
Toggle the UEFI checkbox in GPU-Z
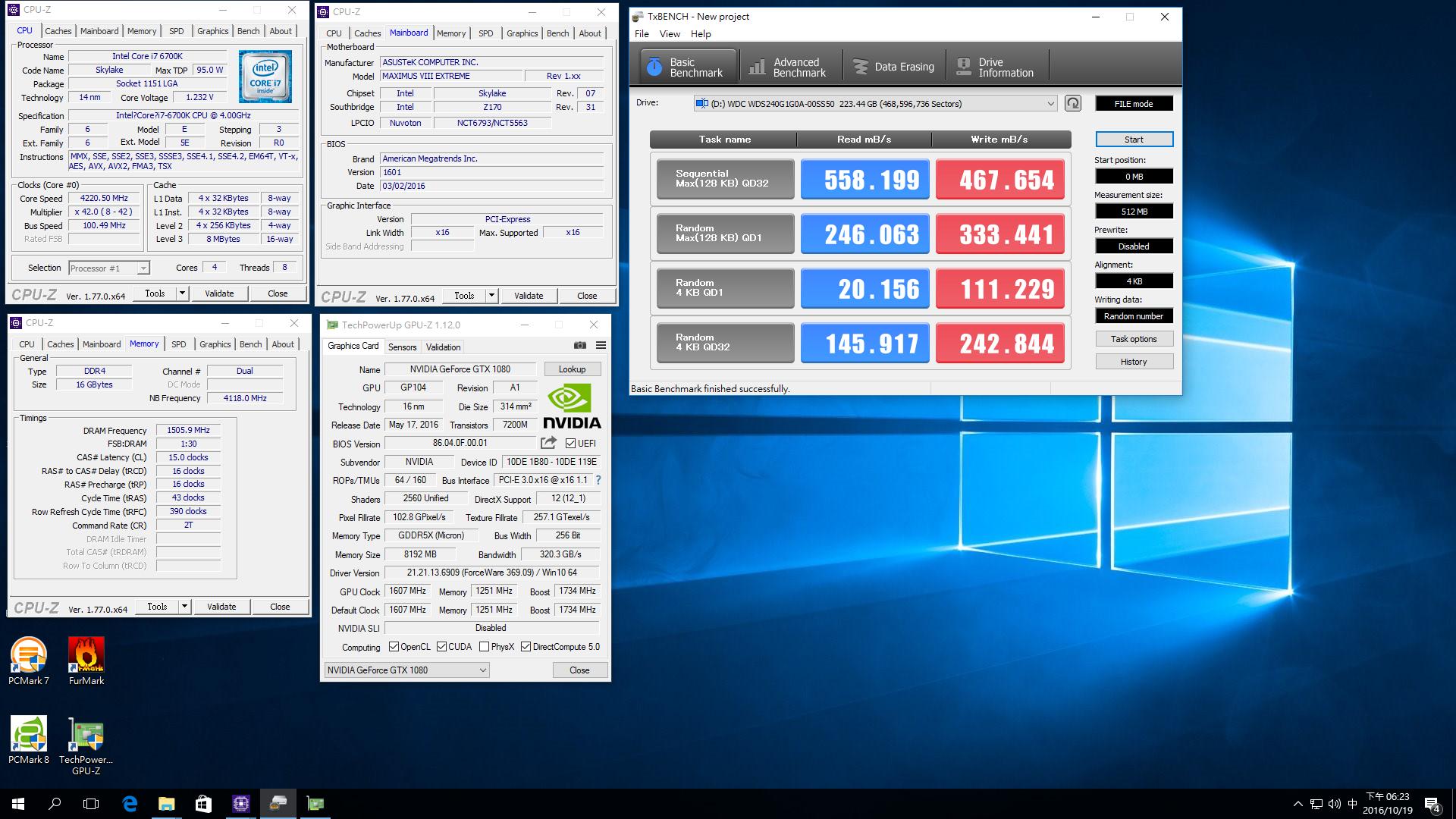tap(570, 444)
